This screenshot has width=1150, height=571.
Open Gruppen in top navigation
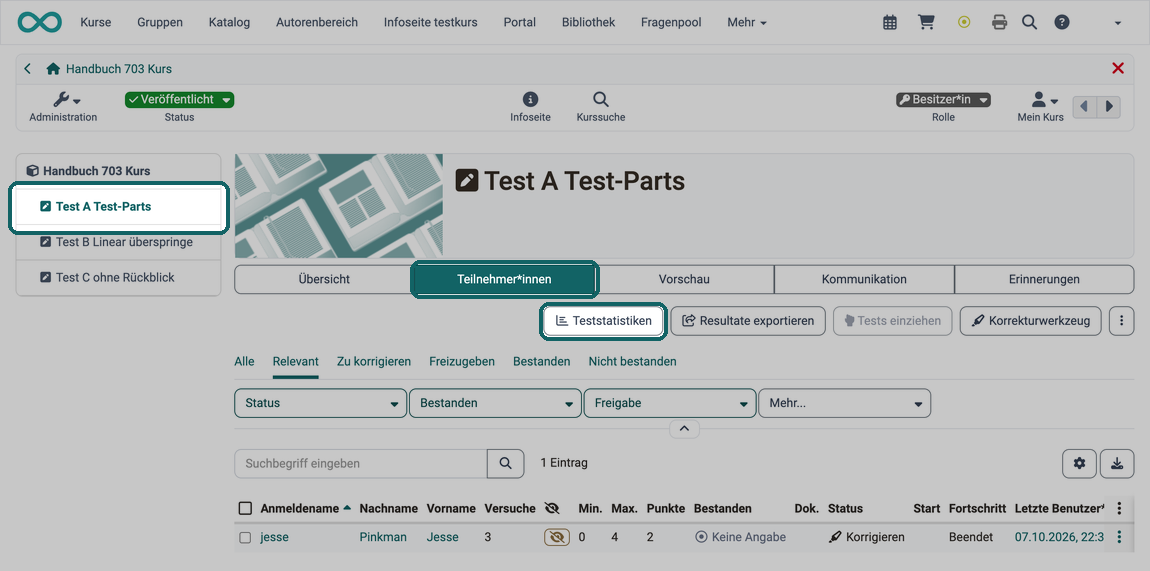point(160,23)
